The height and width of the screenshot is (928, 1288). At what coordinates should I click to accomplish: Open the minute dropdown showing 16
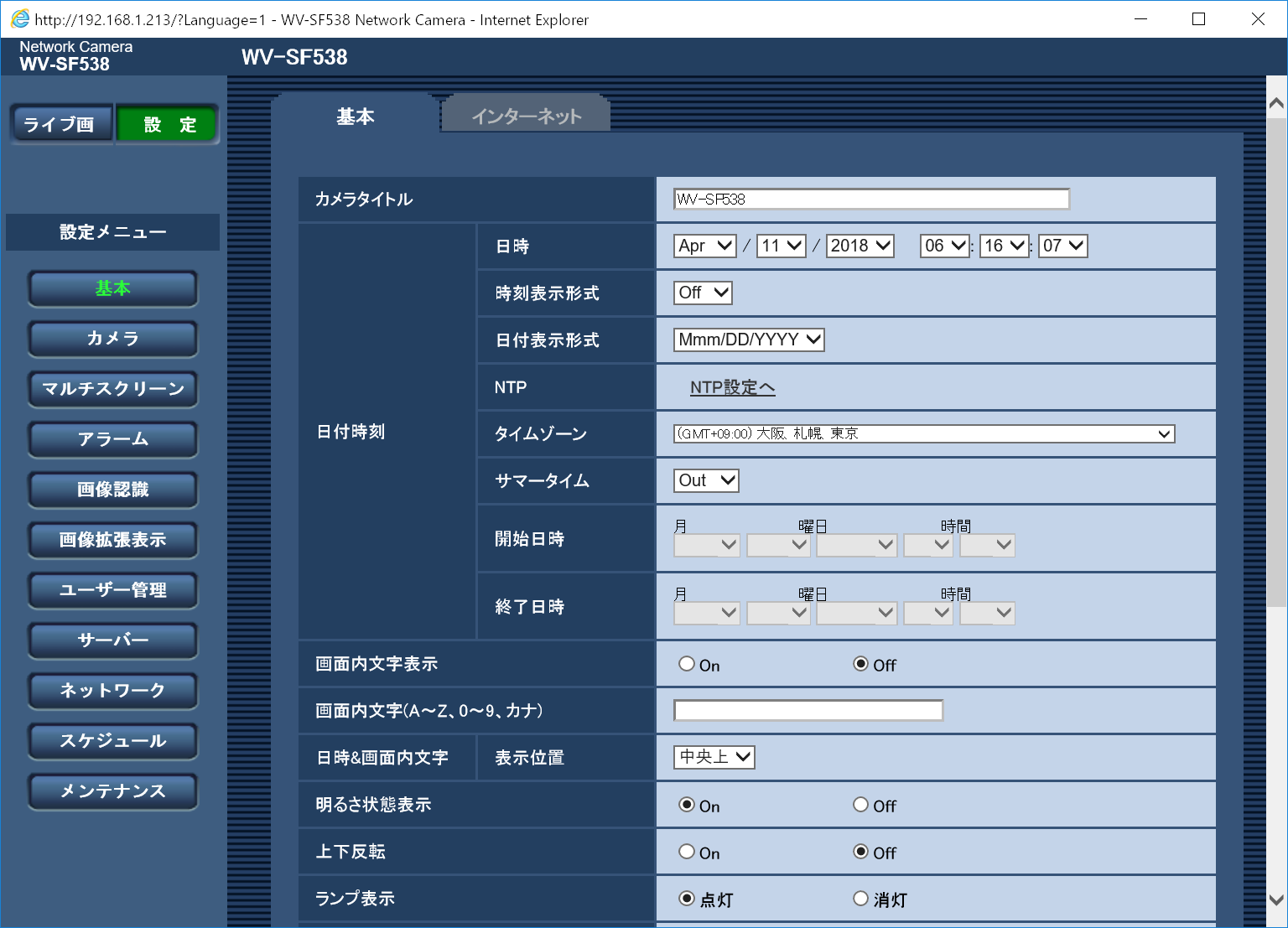click(1005, 246)
